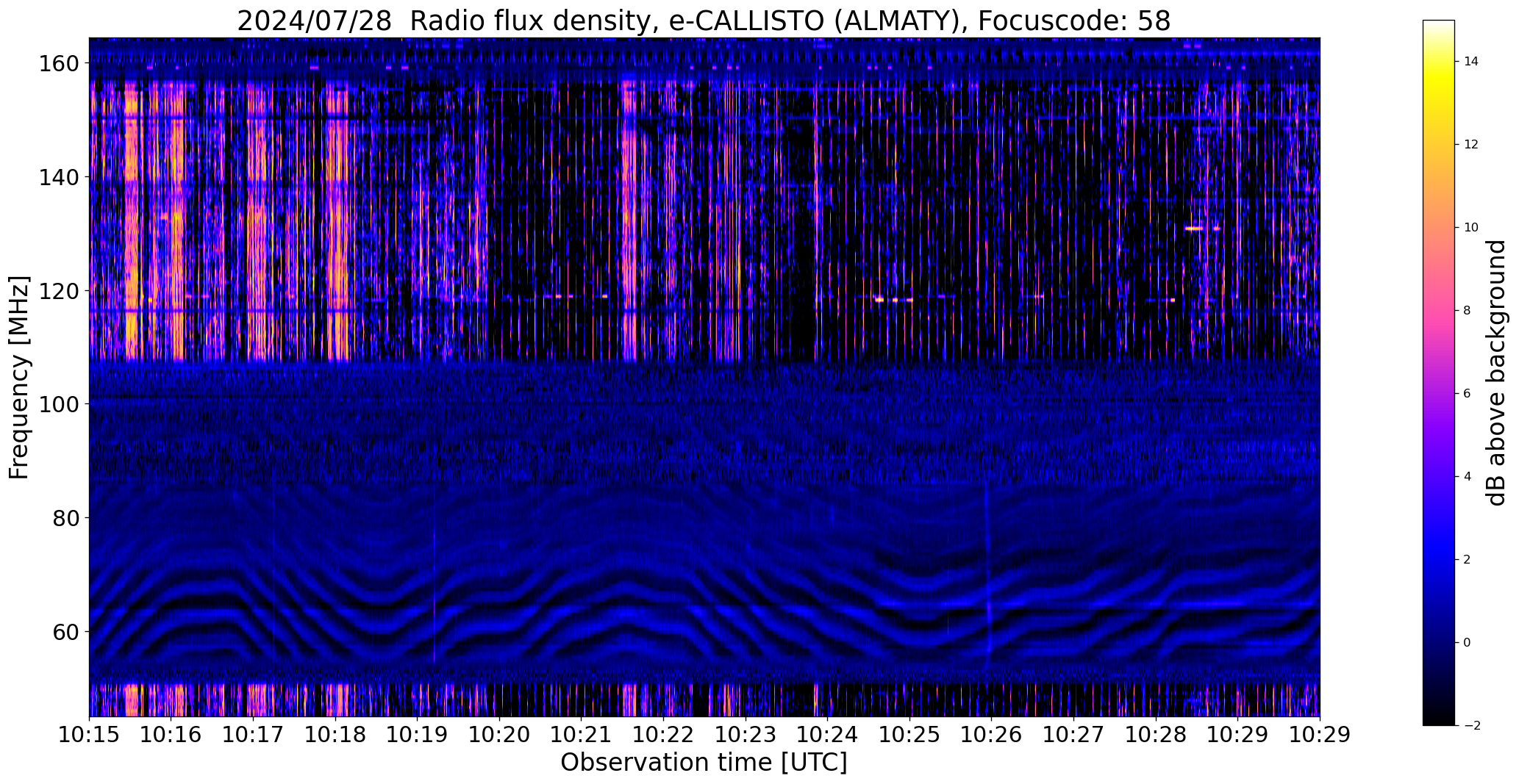The image size is (1519, 784).
Task: Click the colorbar tick label 0
Action: (x=1468, y=643)
